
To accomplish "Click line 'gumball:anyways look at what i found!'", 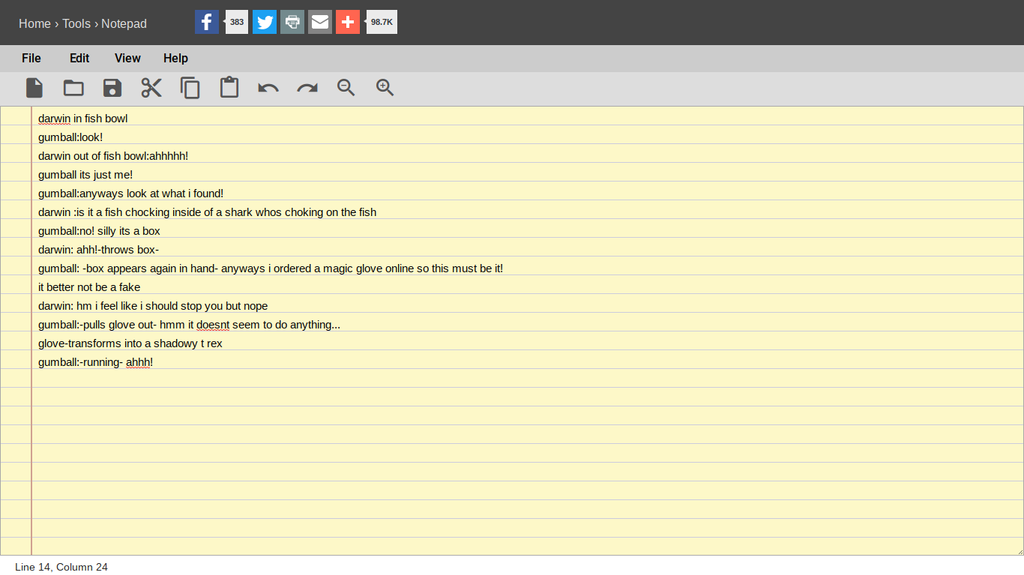I will 131,193.
